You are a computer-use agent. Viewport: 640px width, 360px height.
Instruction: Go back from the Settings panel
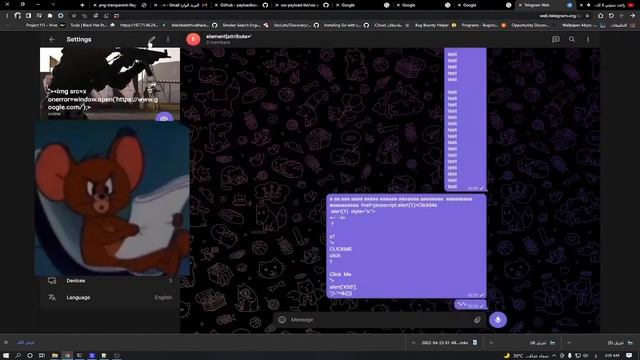tap(52, 40)
